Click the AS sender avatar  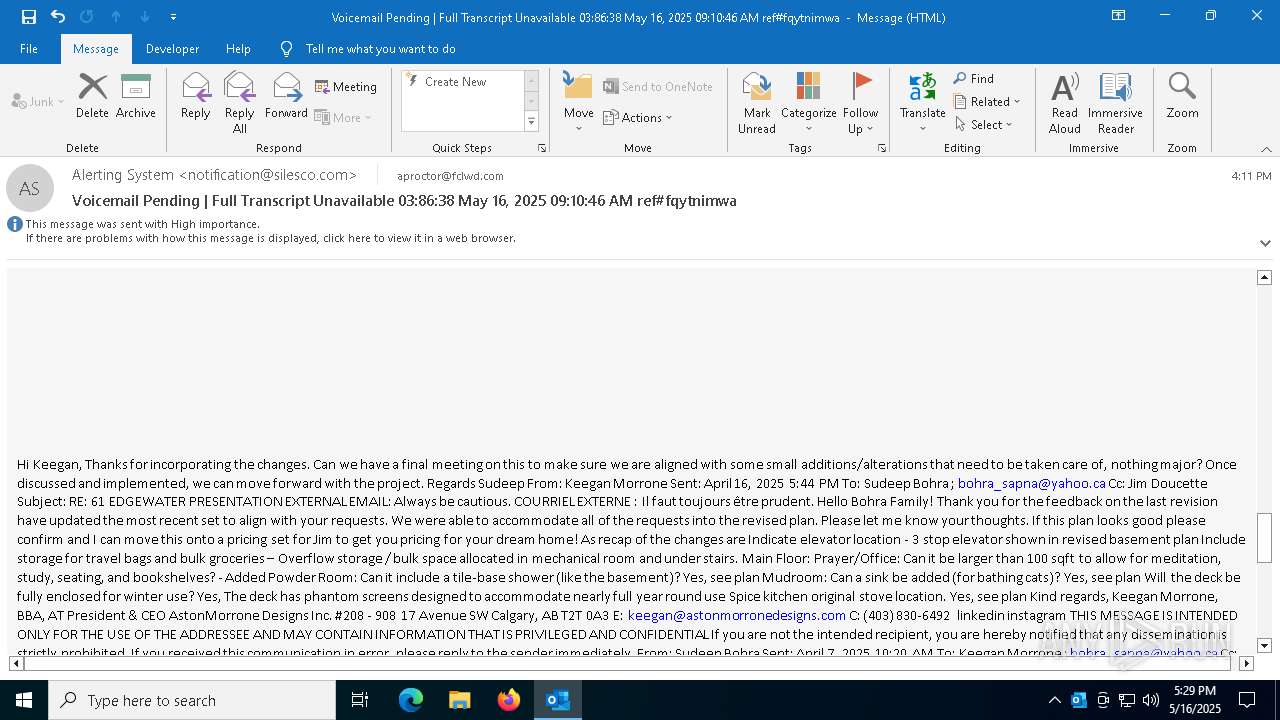[30, 188]
